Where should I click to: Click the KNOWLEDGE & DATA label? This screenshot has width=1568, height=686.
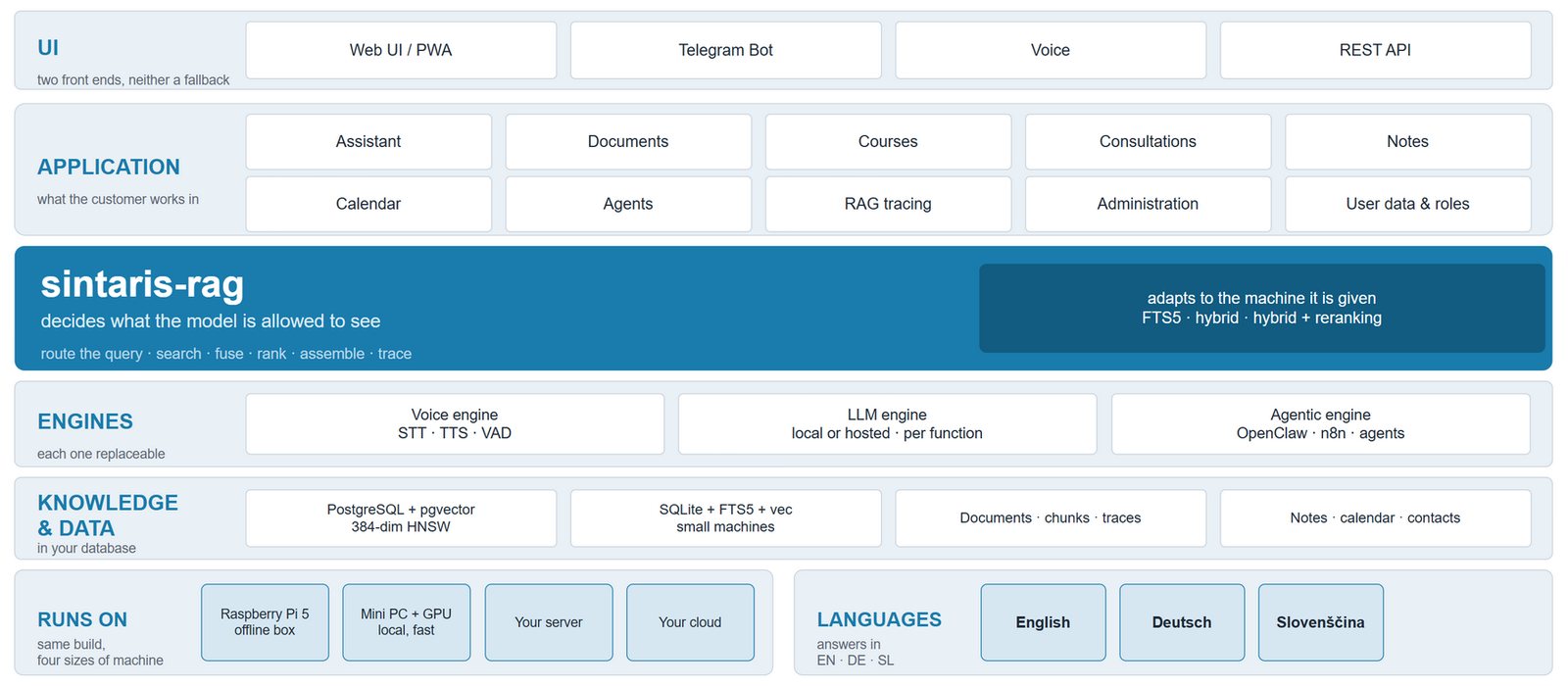point(108,515)
